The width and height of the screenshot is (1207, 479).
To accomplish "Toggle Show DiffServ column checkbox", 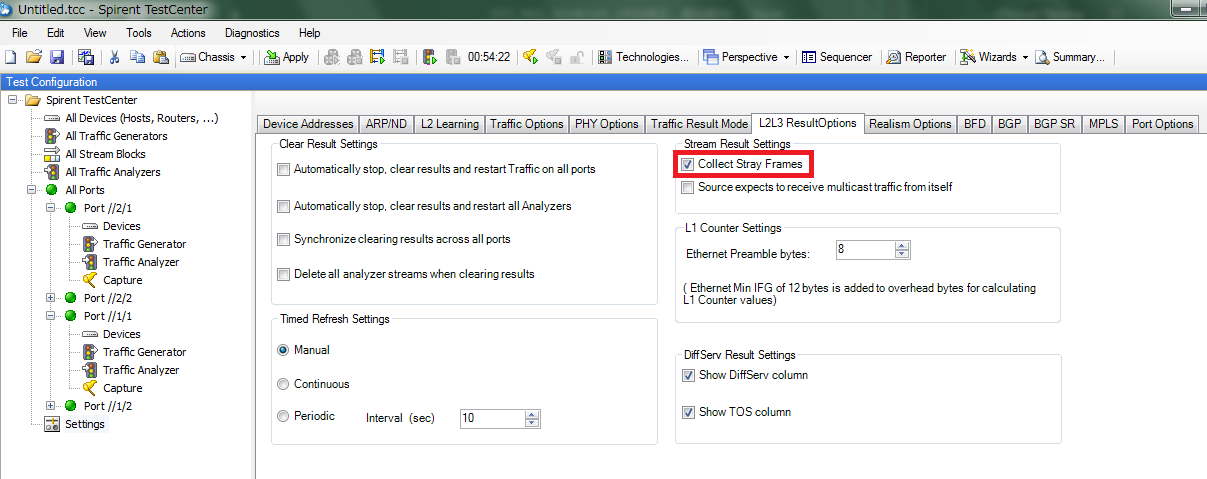I will pyautogui.click(x=688, y=375).
